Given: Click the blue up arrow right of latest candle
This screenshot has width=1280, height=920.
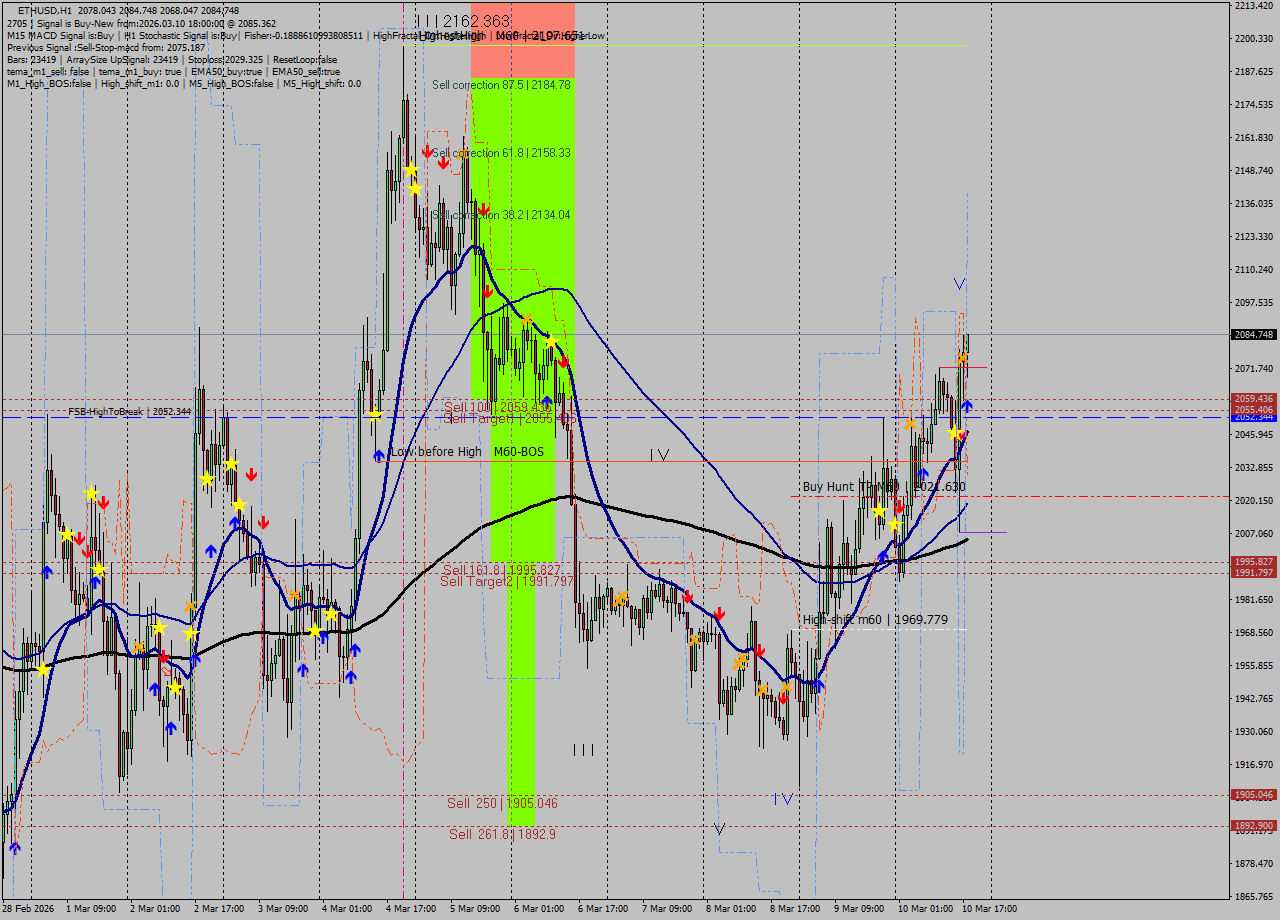Looking at the screenshot, I should tap(967, 406).
